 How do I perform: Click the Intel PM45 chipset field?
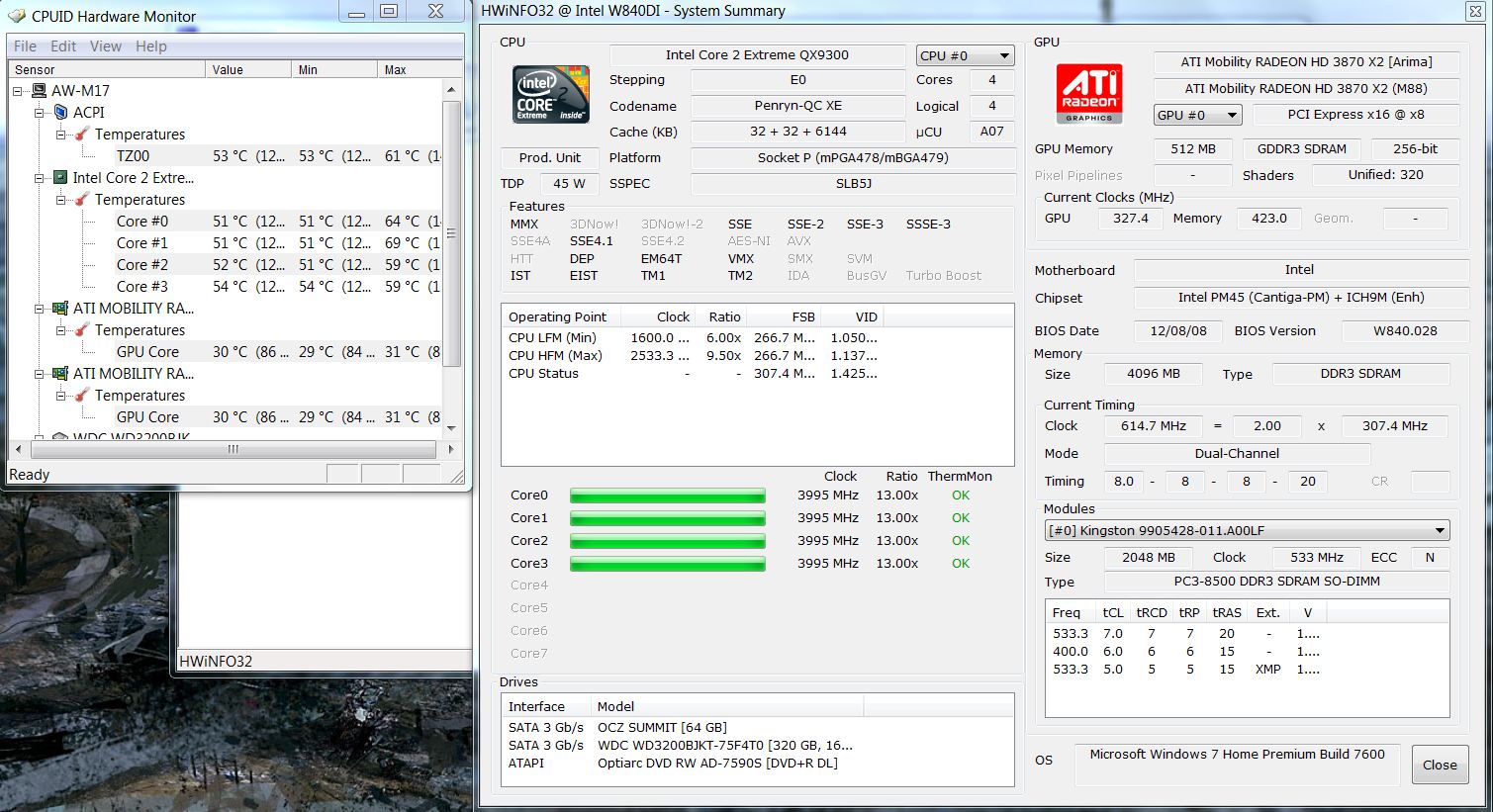[x=1300, y=298]
